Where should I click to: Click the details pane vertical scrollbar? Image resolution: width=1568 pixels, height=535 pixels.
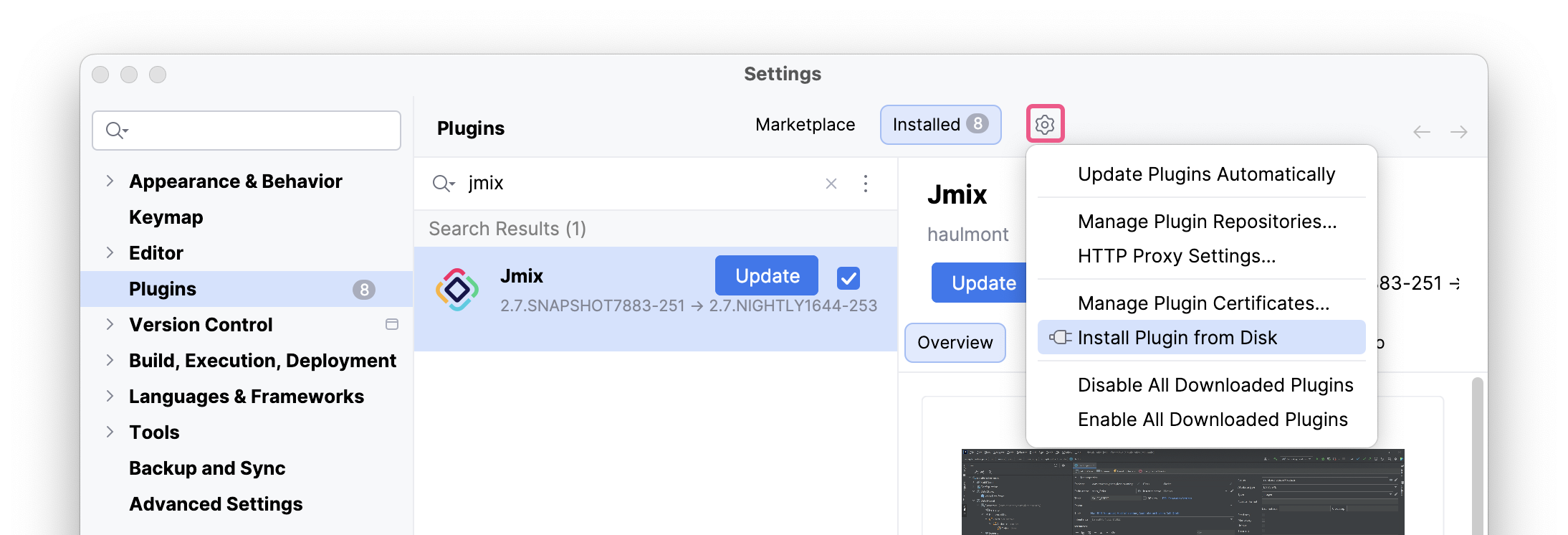(x=1477, y=456)
